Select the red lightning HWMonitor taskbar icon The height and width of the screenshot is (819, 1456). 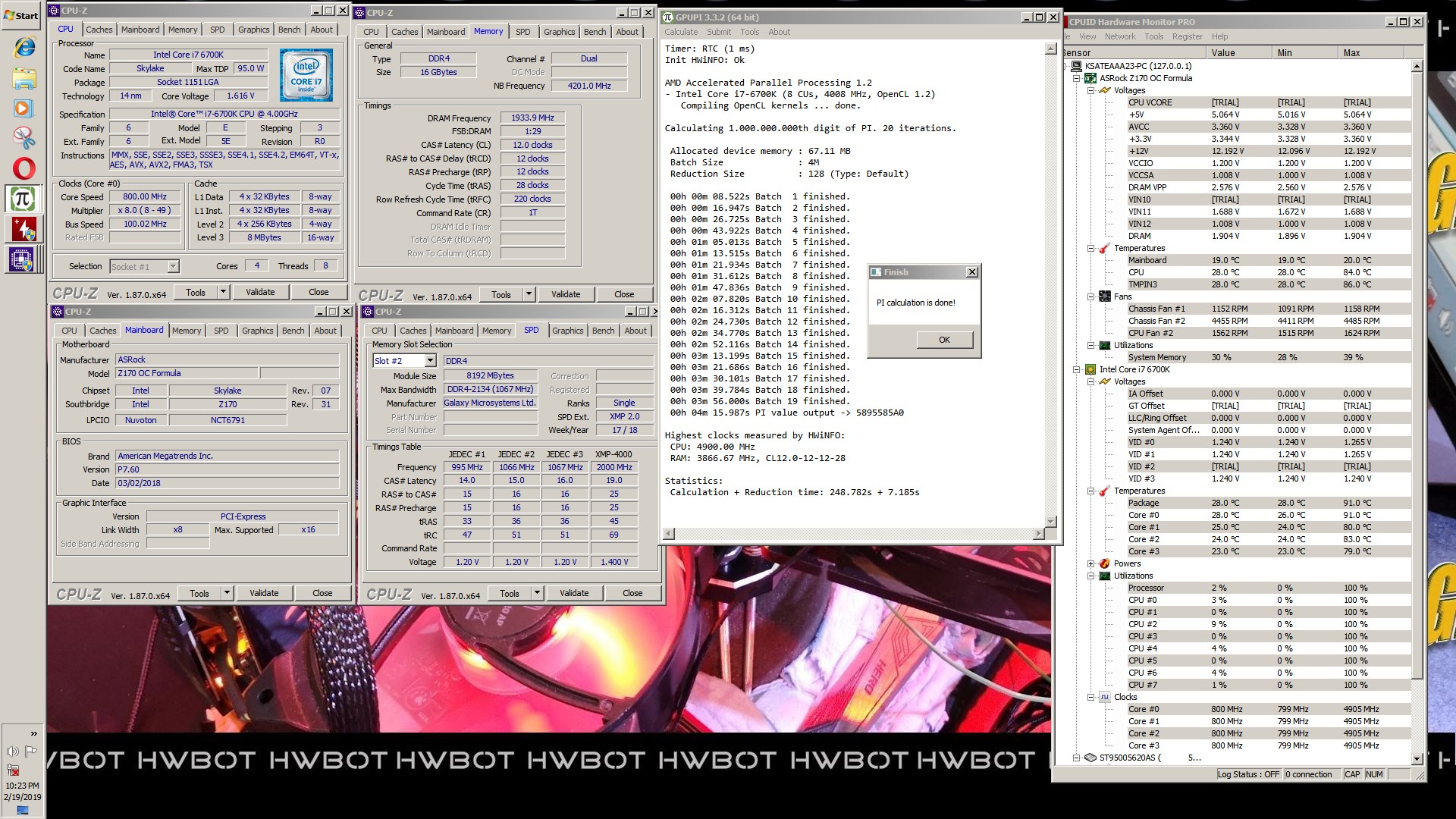pos(24,229)
